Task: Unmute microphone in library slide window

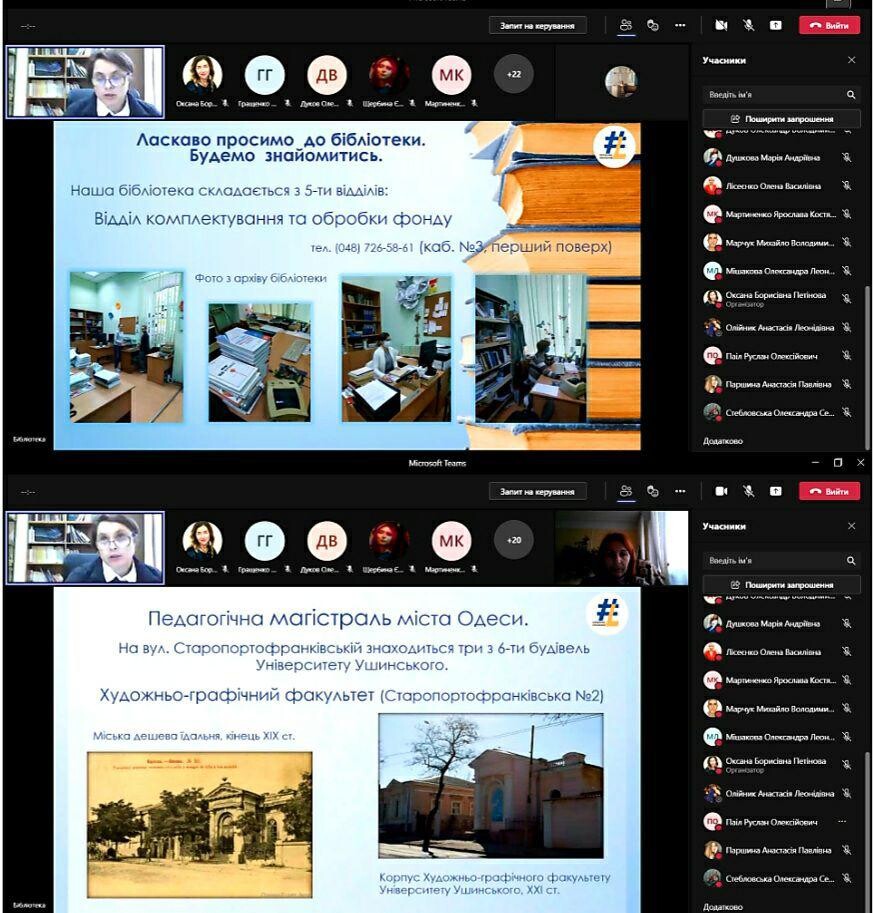Action: [x=748, y=26]
